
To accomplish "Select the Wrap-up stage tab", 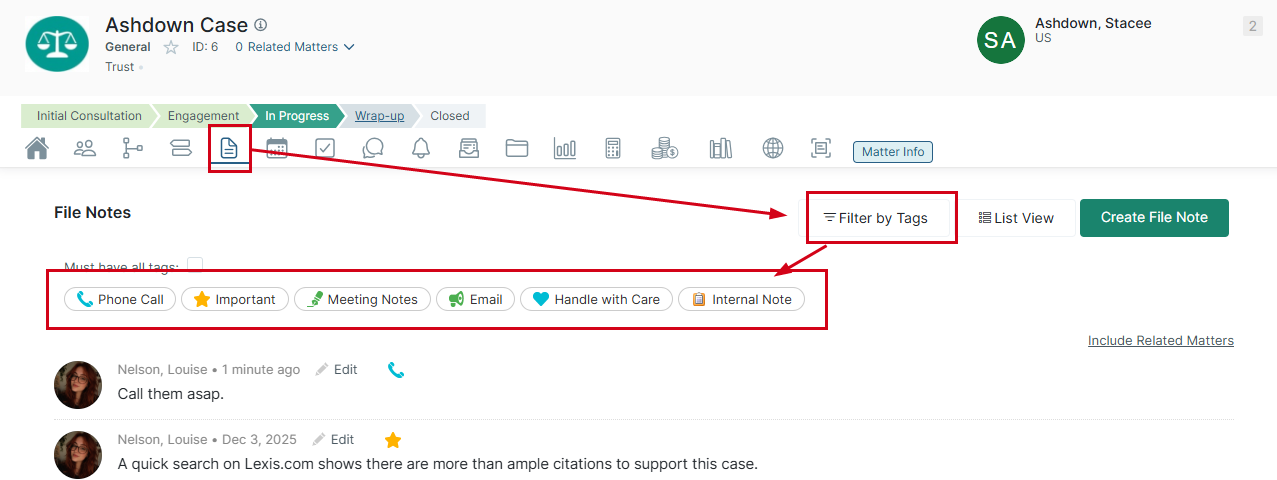I will pyautogui.click(x=379, y=116).
